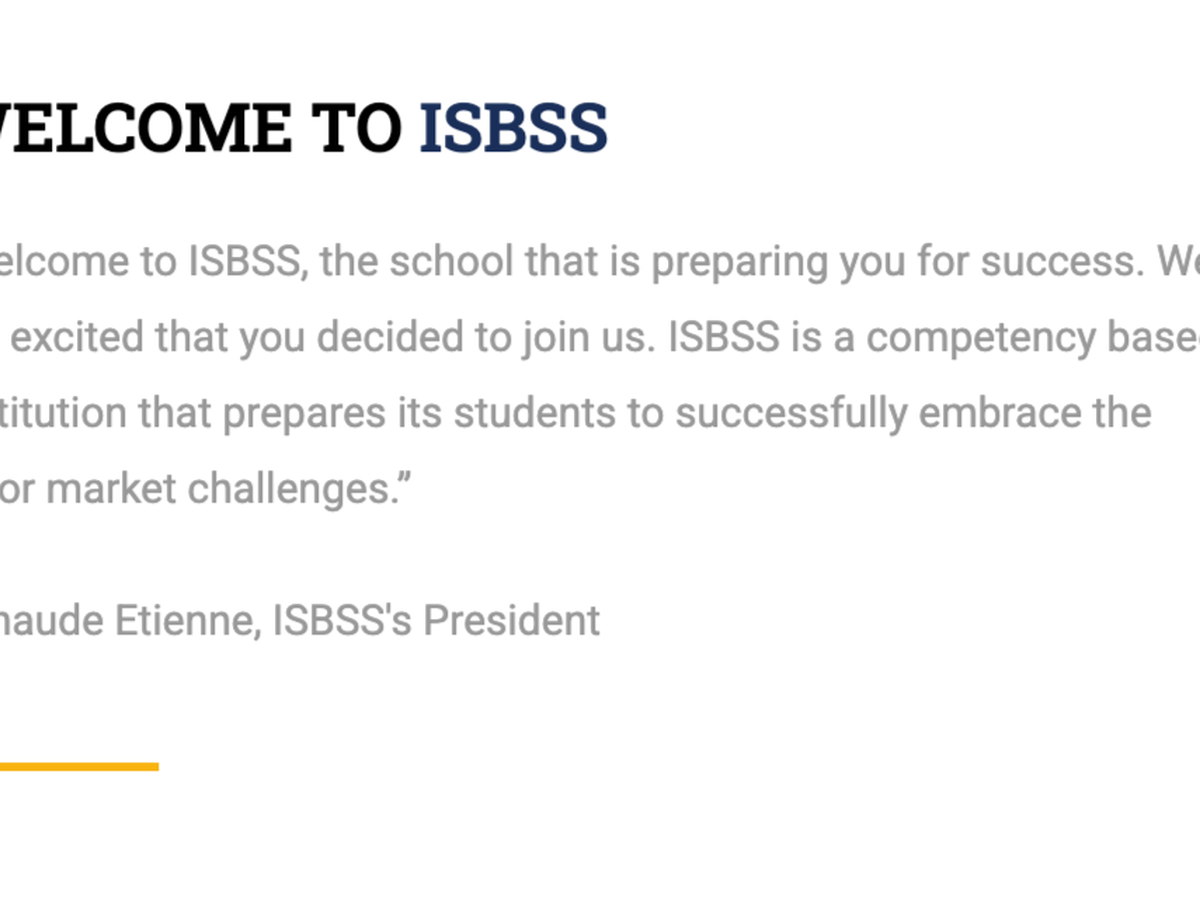Click the blue ISBSS word in heading
The width and height of the screenshot is (1200, 900).
(513, 128)
